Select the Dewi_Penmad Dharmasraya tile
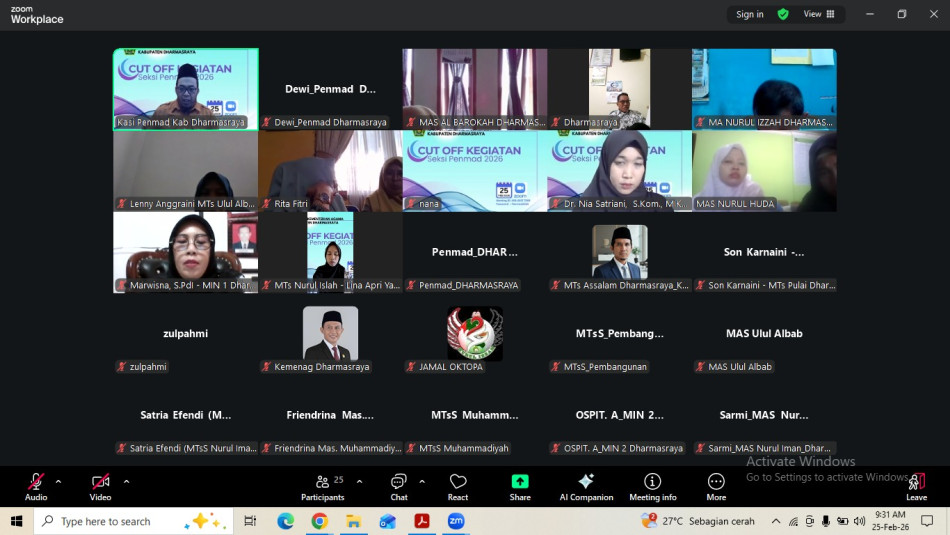This screenshot has height=535, width=950. point(330,89)
